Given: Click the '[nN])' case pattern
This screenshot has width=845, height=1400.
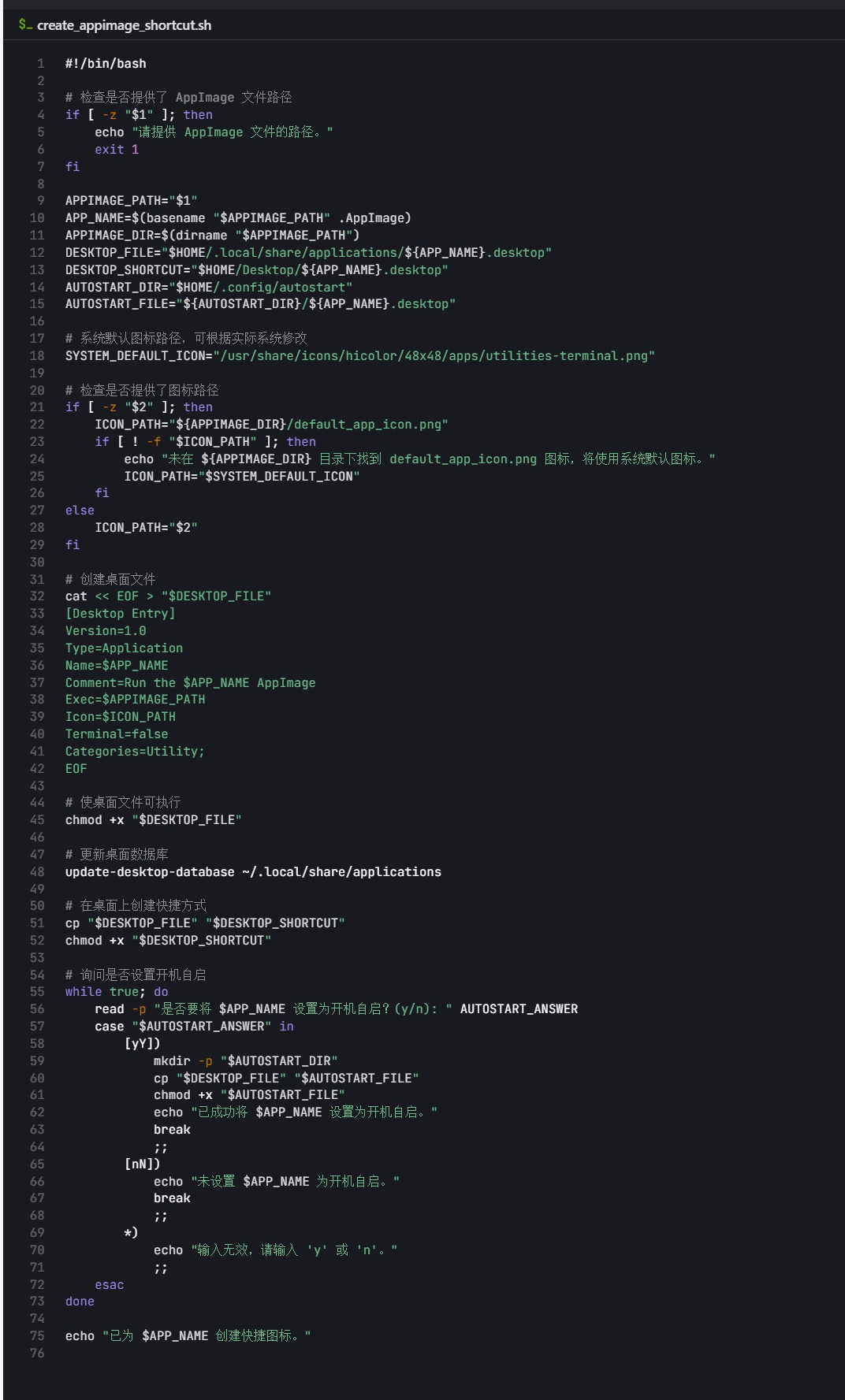Looking at the screenshot, I should point(143,1164).
